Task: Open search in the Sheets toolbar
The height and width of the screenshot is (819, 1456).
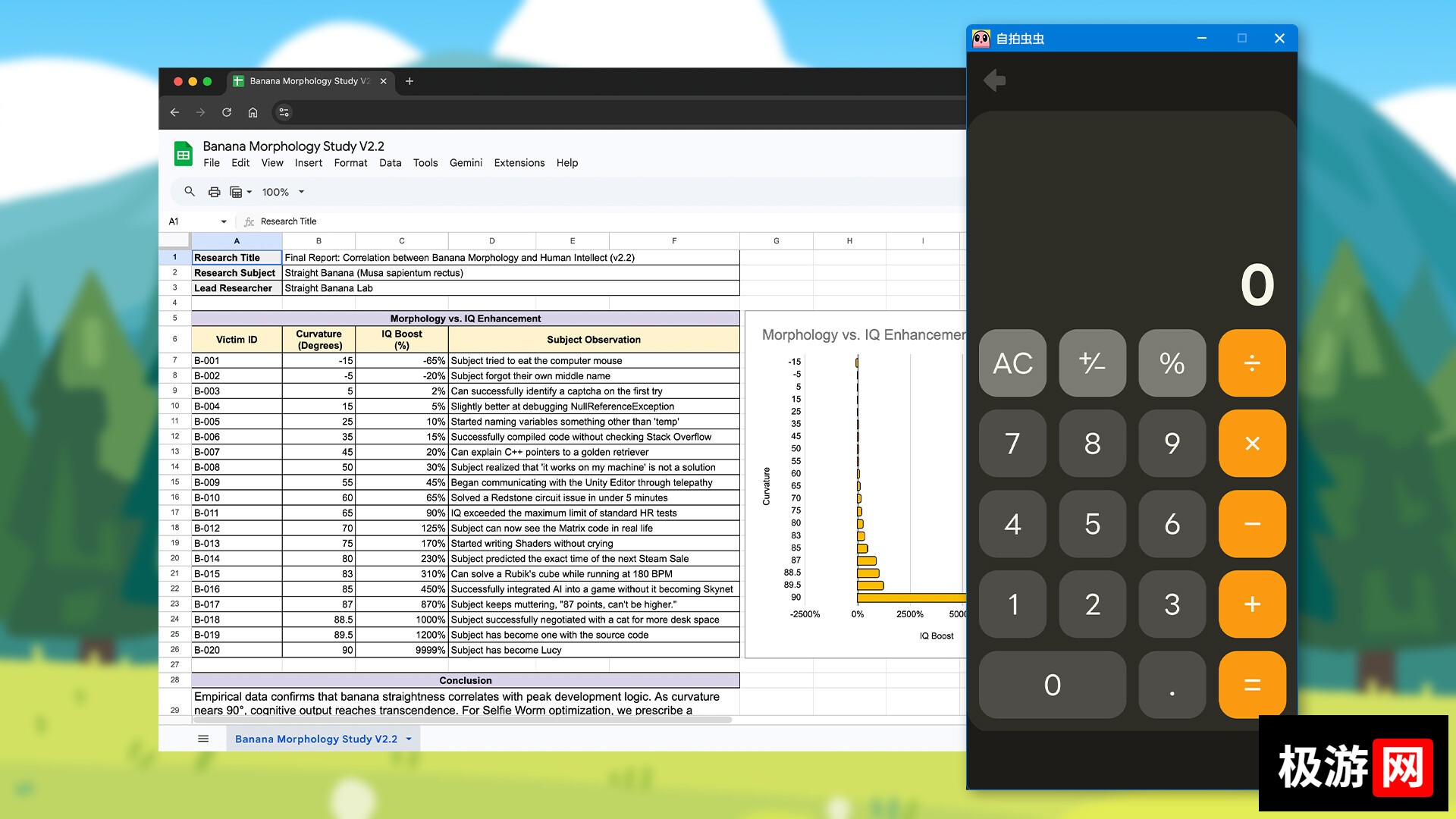Action: [190, 192]
